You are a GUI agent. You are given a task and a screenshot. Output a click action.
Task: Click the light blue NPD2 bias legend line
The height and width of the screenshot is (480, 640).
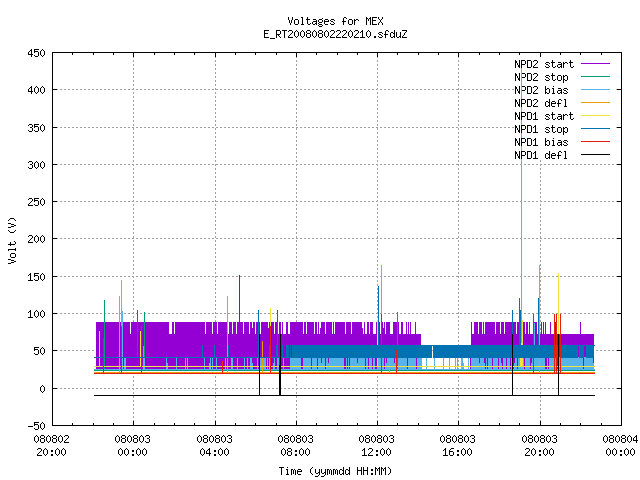pos(596,89)
